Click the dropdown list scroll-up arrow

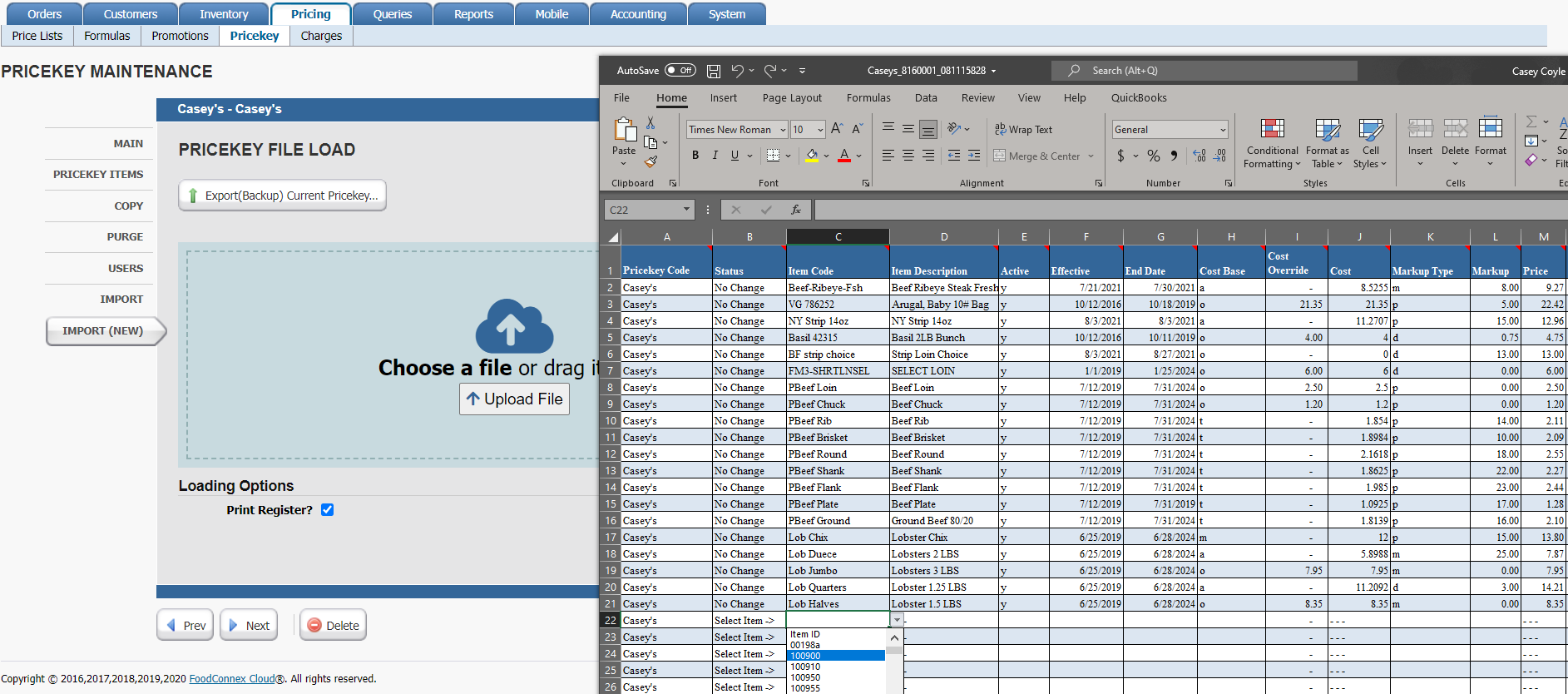click(894, 637)
